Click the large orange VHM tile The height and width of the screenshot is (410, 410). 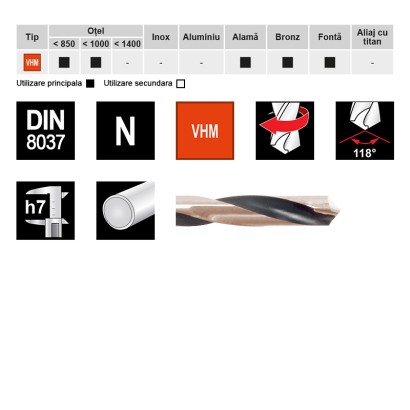[205, 131]
